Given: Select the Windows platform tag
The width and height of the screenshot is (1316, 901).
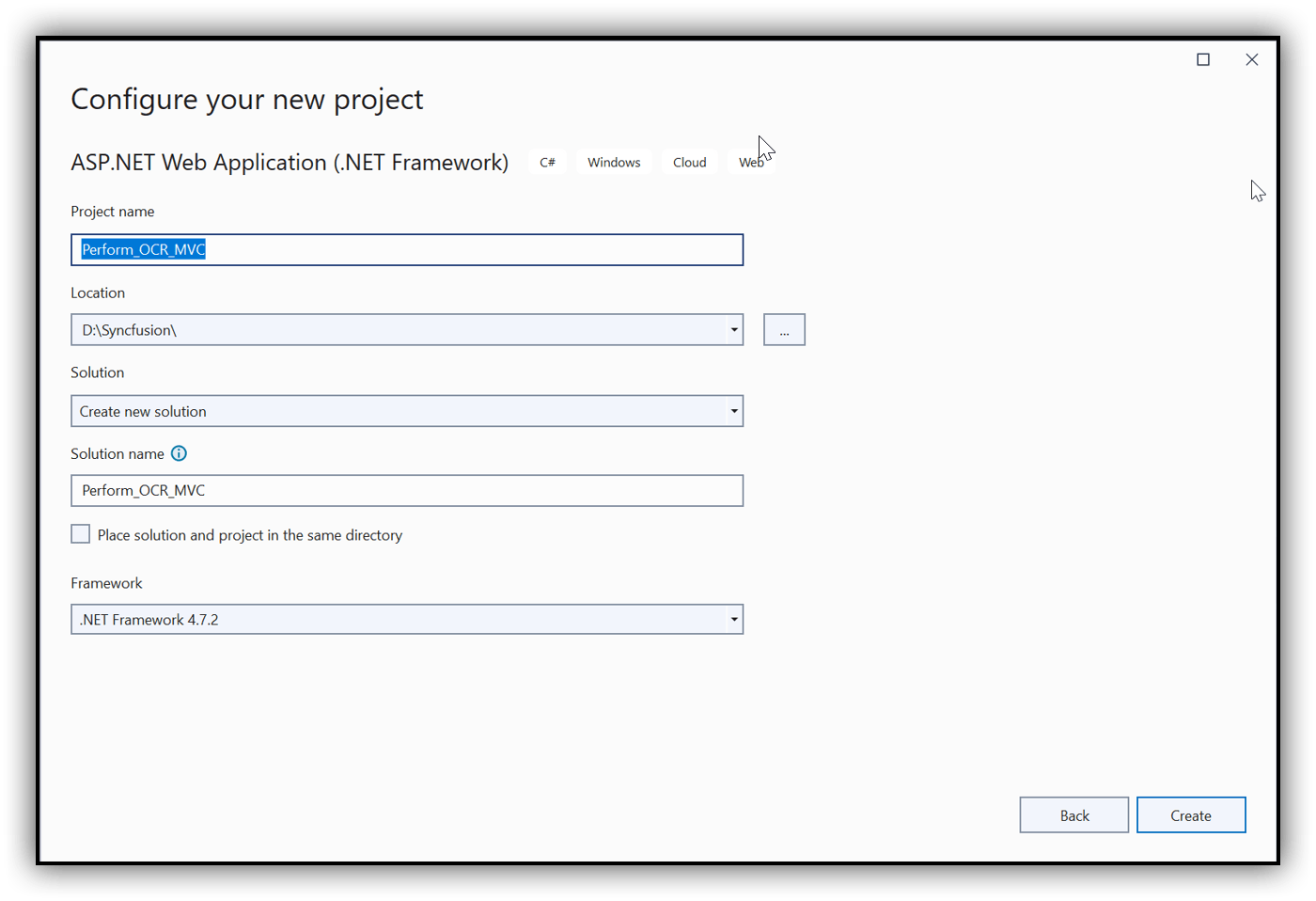Looking at the screenshot, I should 613,162.
